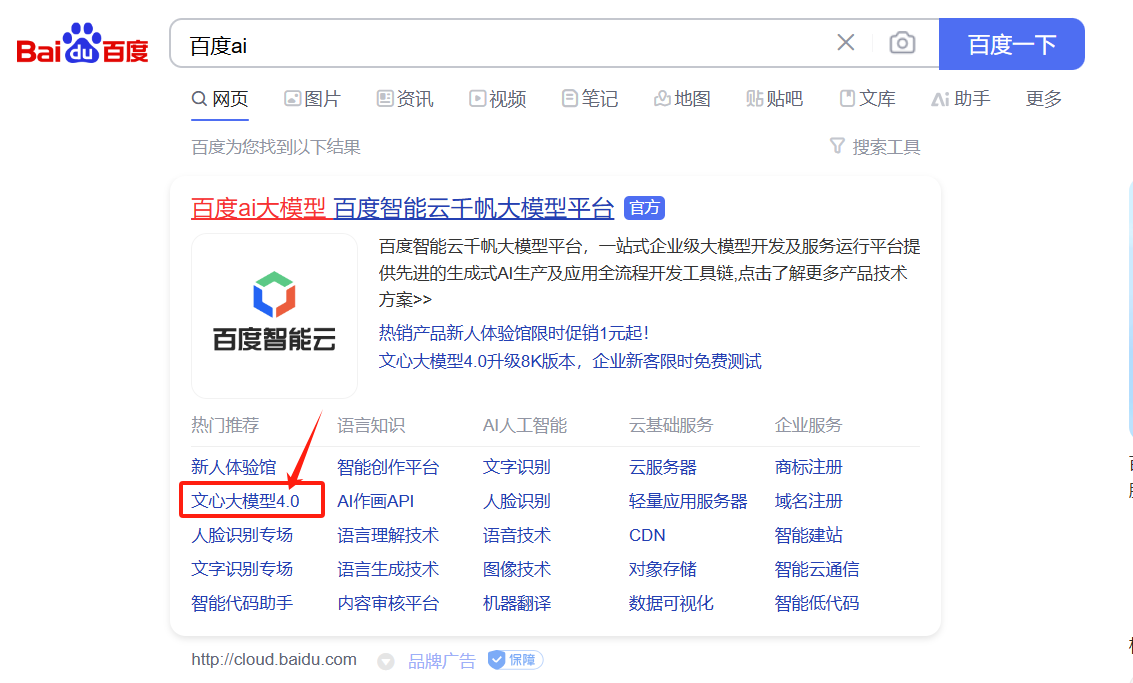
Task: Open the 域名注册 link
Action: pyautogui.click(x=809, y=502)
